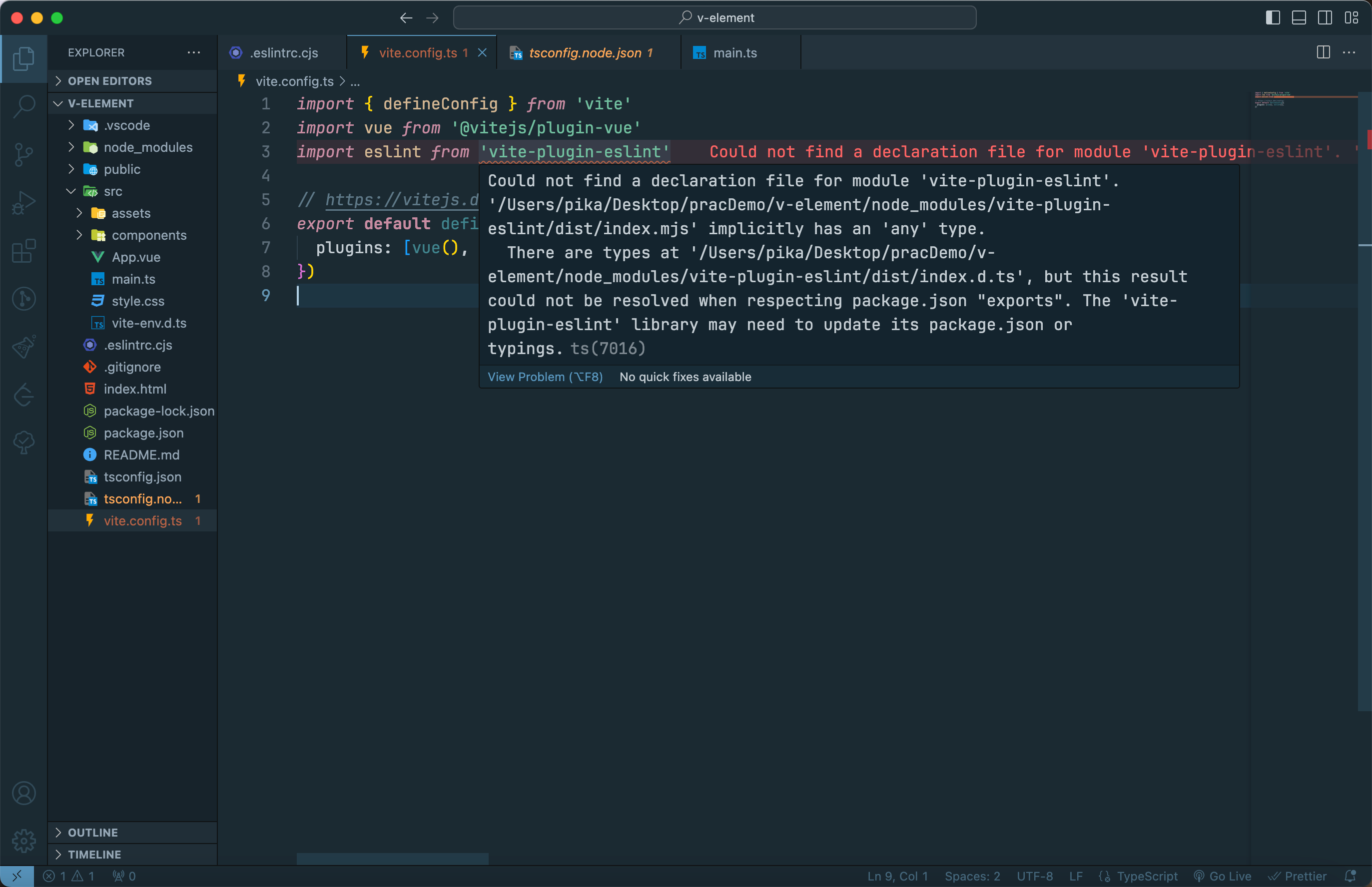Open Customize Layout icon
1372x887 pixels.
point(1351,18)
